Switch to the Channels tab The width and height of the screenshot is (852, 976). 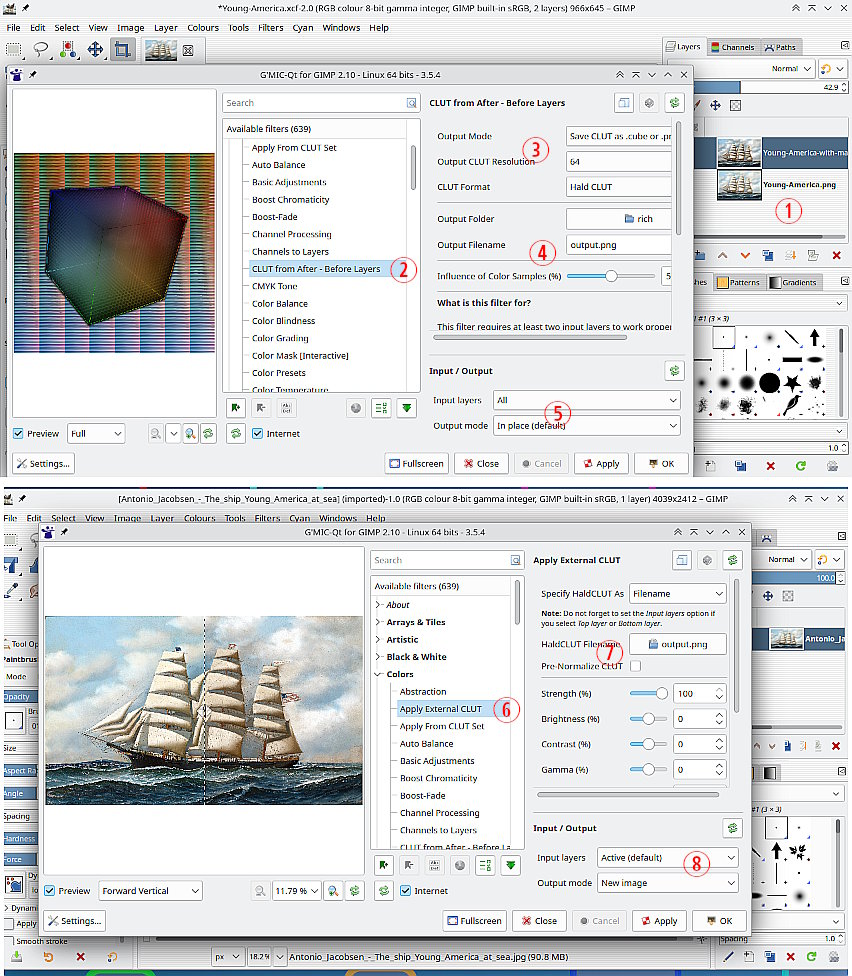pyautogui.click(x=732, y=47)
